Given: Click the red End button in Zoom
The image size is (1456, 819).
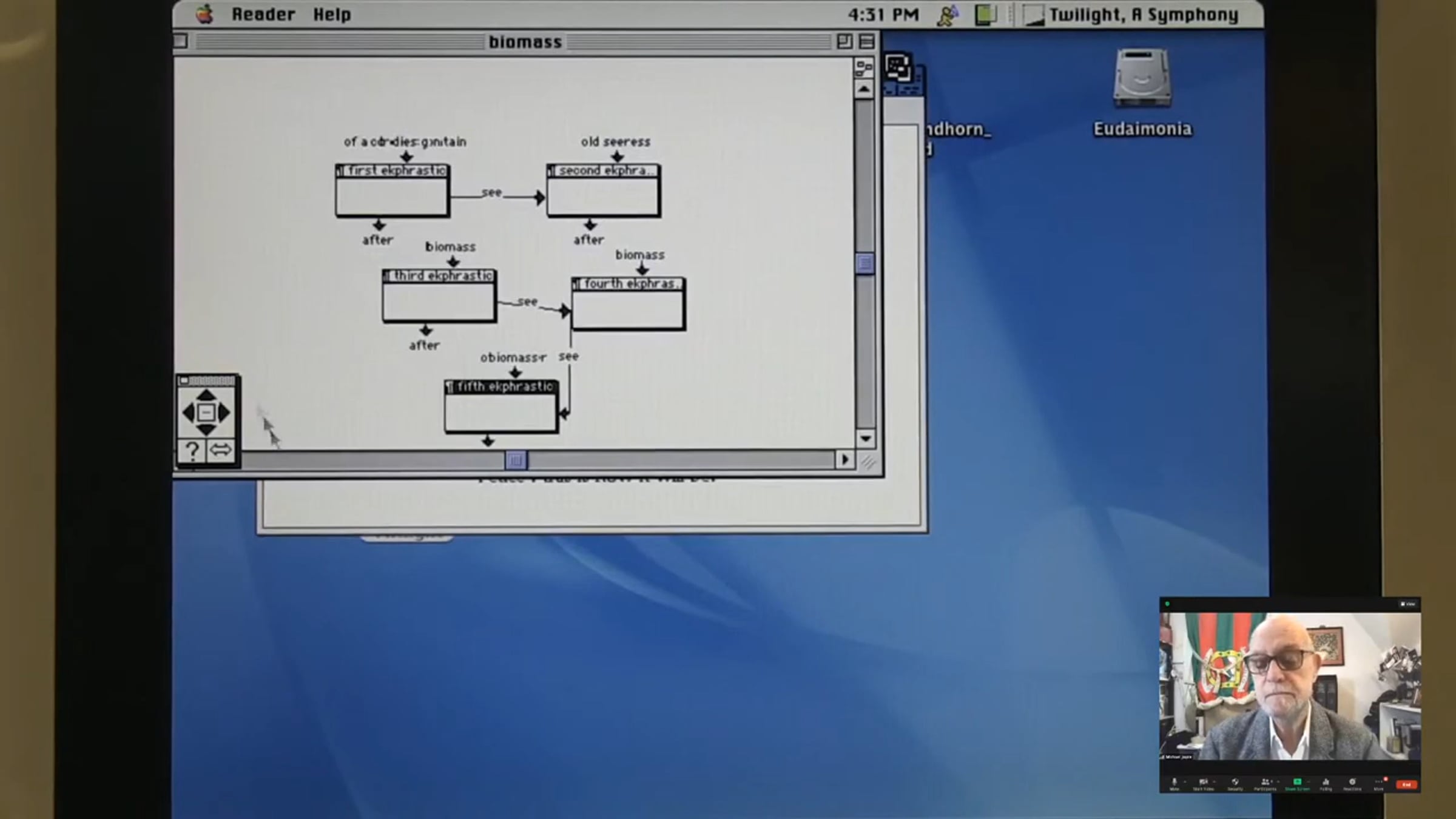Looking at the screenshot, I should pyautogui.click(x=1406, y=784).
